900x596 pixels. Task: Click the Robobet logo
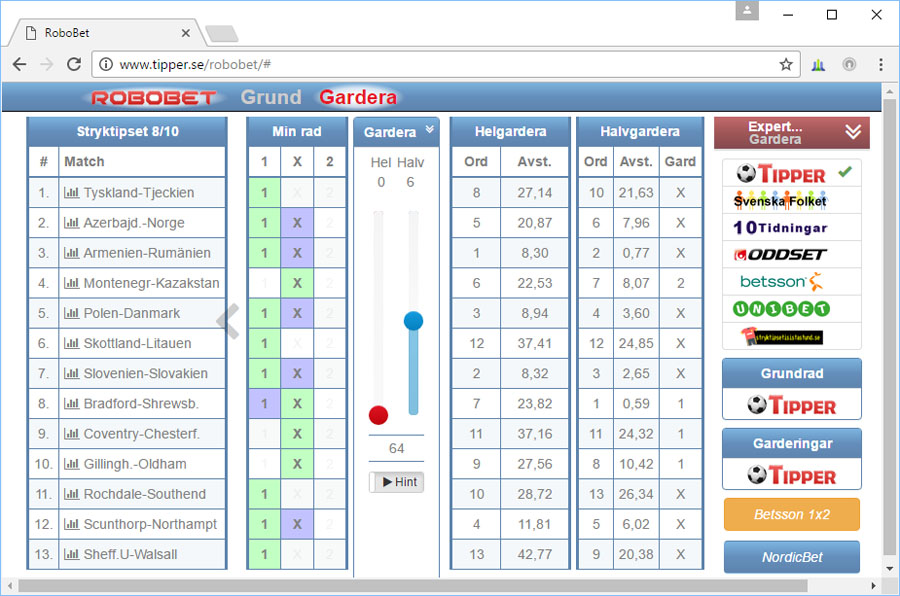tap(153, 98)
